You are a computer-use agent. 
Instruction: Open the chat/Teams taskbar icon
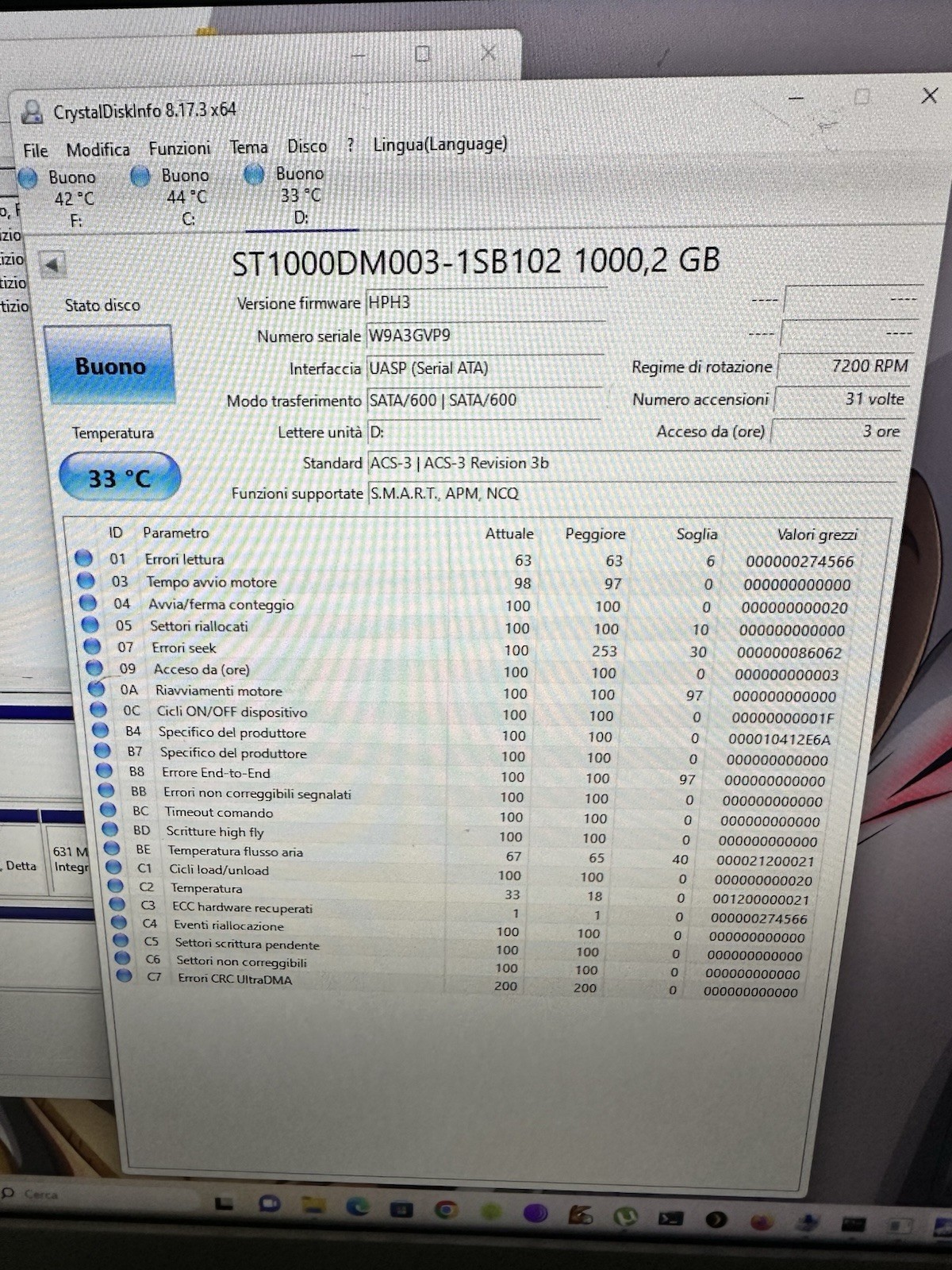point(270,1203)
